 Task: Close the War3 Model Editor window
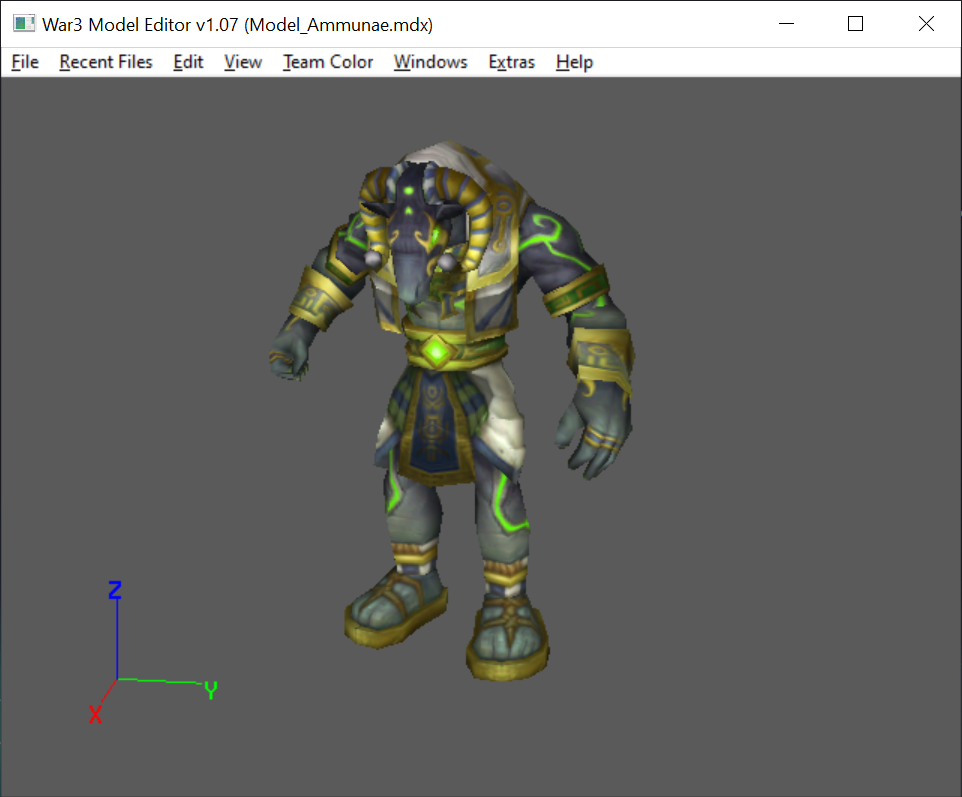926,24
